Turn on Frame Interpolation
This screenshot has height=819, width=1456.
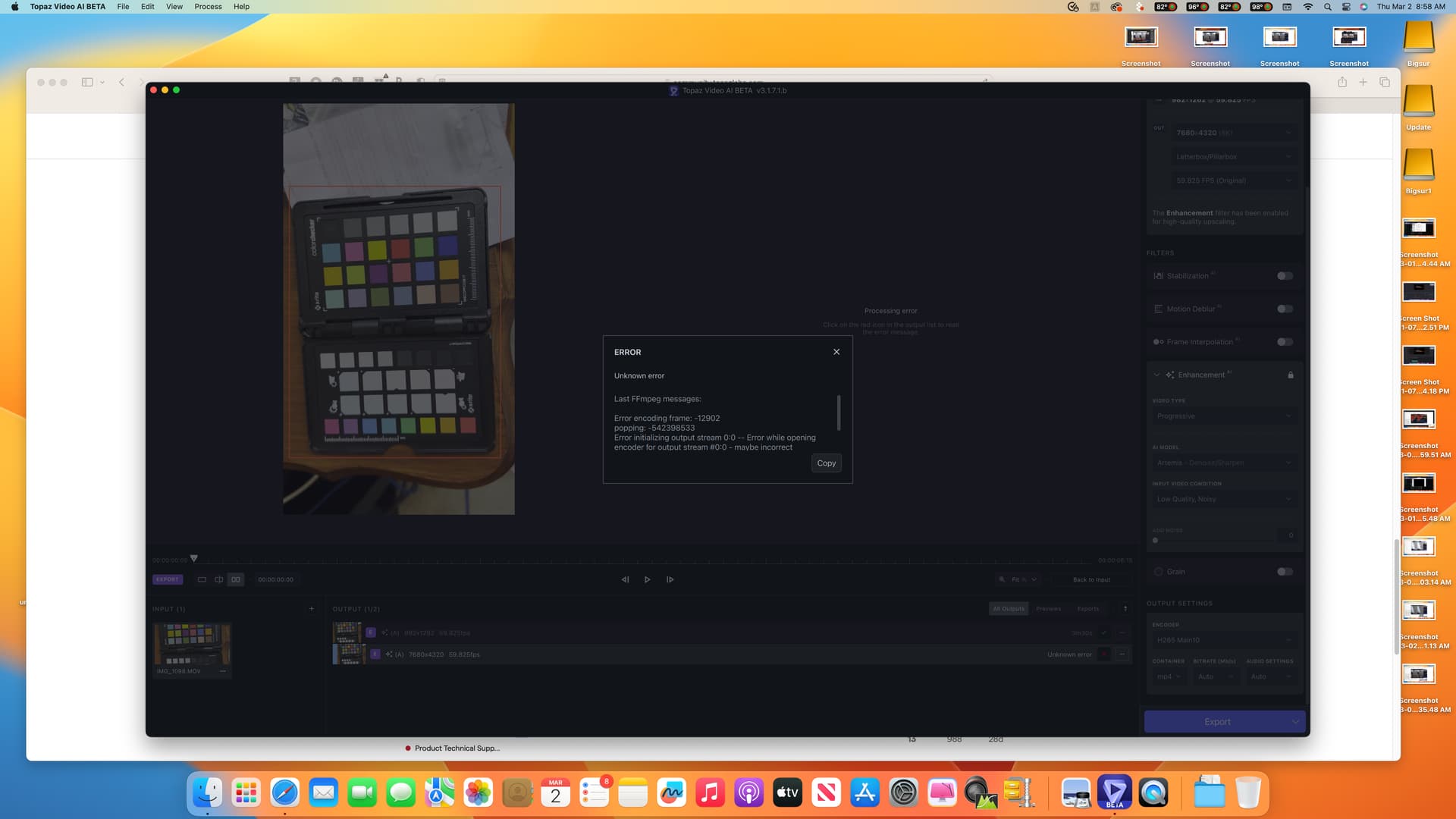tap(1284, 342)
